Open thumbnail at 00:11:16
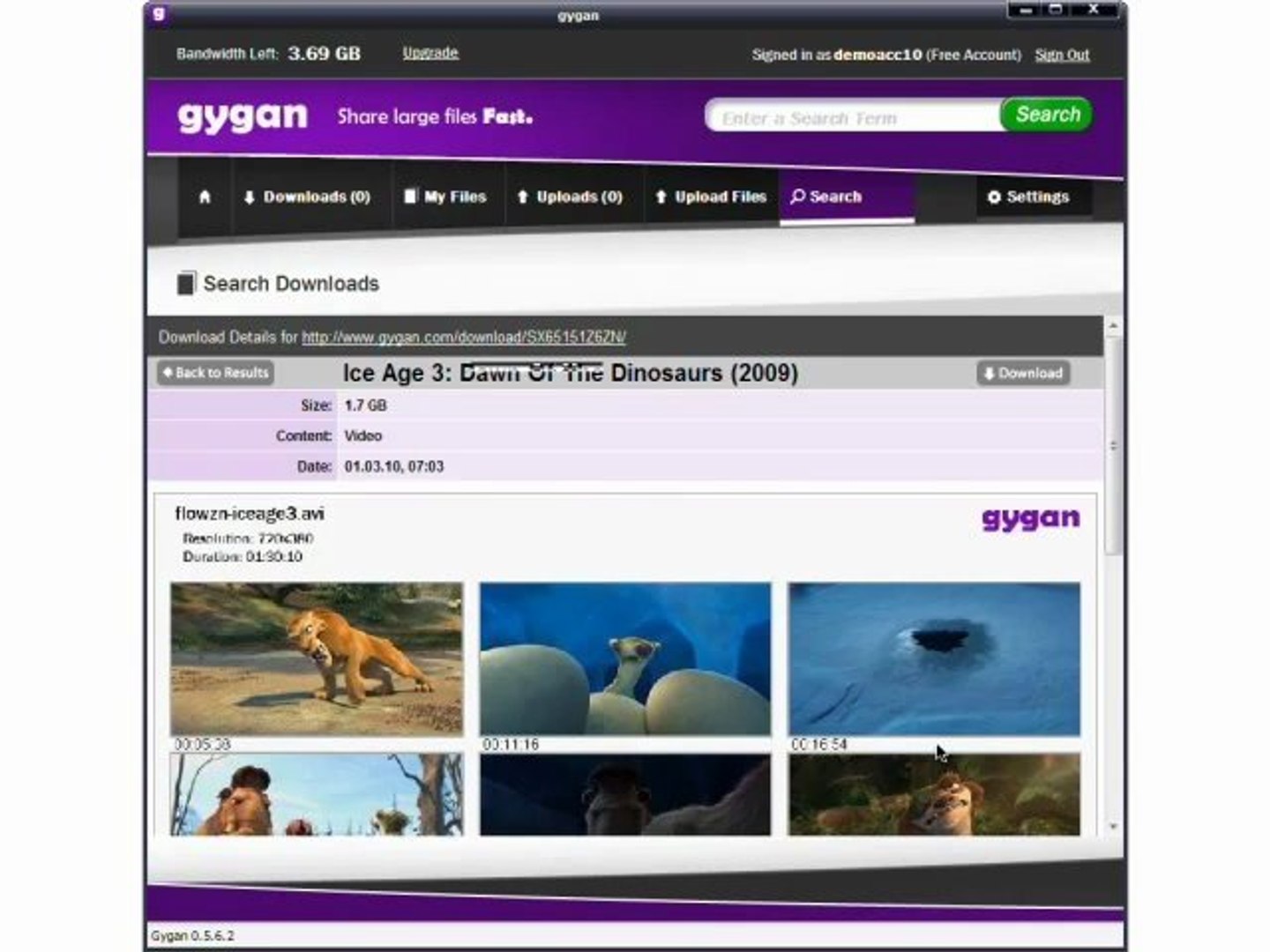The width and height of the screenshot is (1270, 952). 625,659
